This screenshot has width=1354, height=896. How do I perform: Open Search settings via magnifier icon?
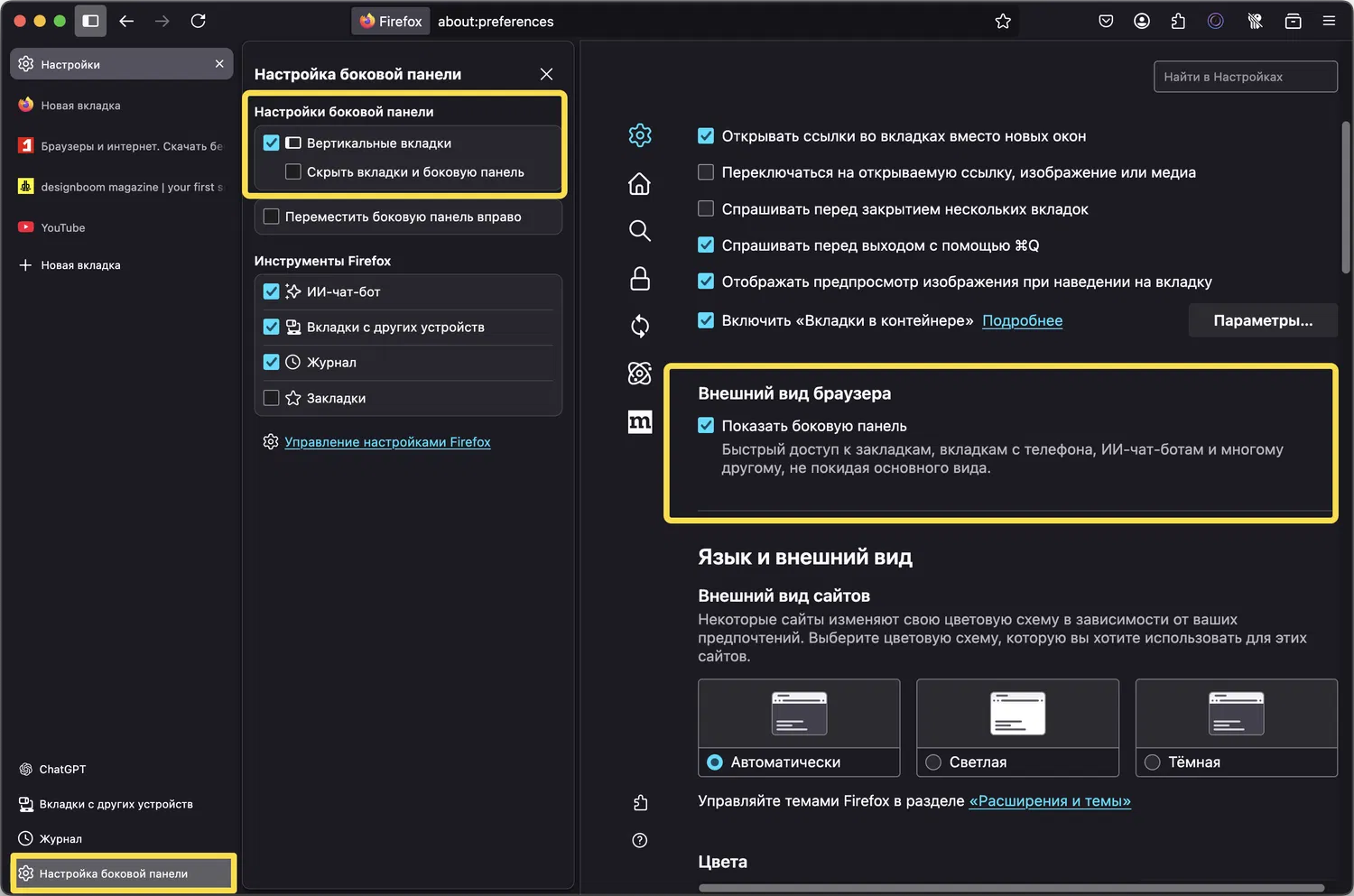pyautogui.click(x=639, y=231)
